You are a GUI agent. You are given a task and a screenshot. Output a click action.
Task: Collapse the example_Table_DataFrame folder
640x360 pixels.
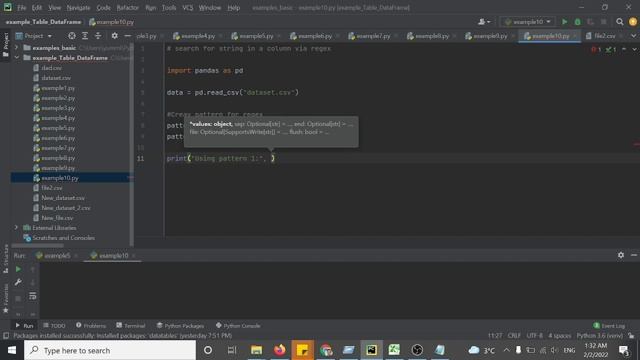tap(16, 58)
